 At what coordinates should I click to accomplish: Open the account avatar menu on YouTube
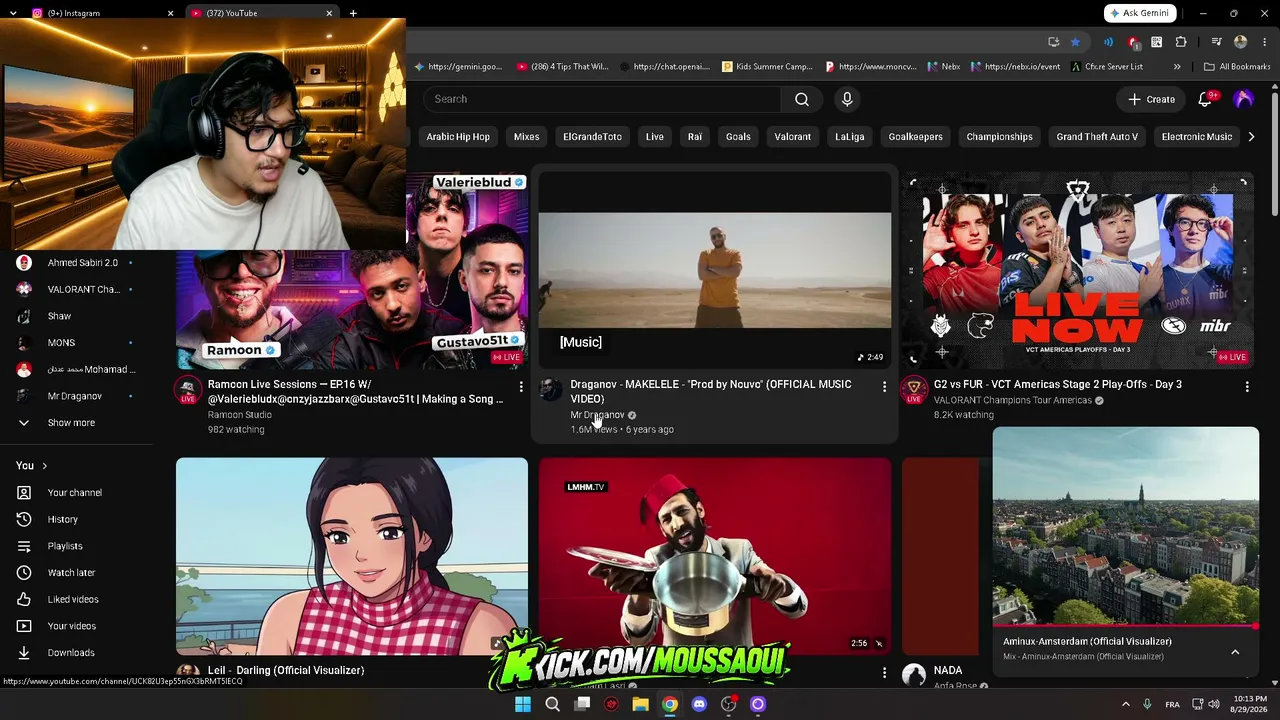pos(1243,99)
